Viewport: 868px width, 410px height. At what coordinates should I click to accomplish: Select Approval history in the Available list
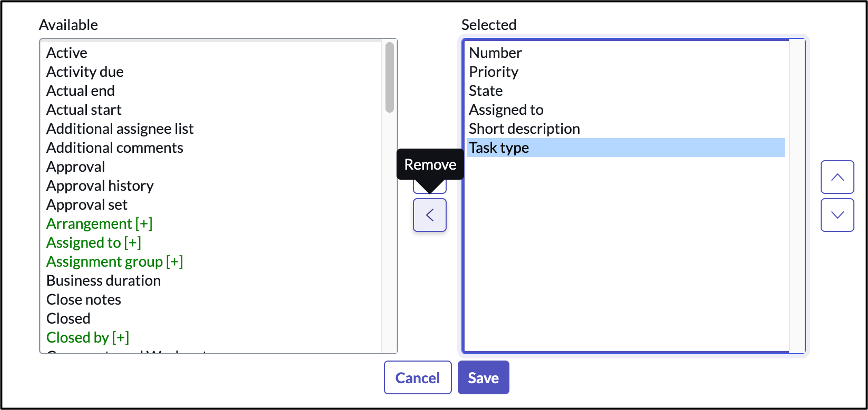click(x=100, y=186)
